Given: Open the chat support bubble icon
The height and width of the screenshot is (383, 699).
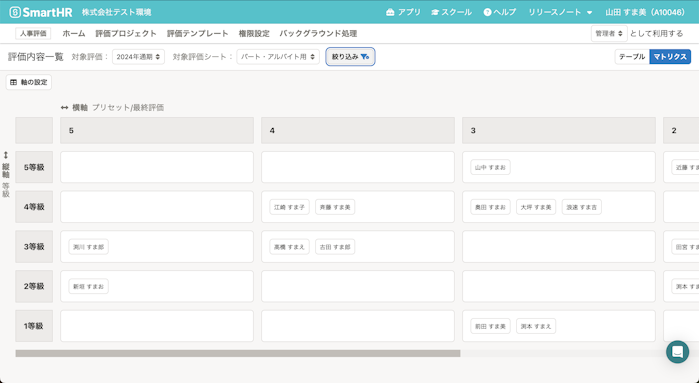Looking at the screenshot, I should 677,352.
